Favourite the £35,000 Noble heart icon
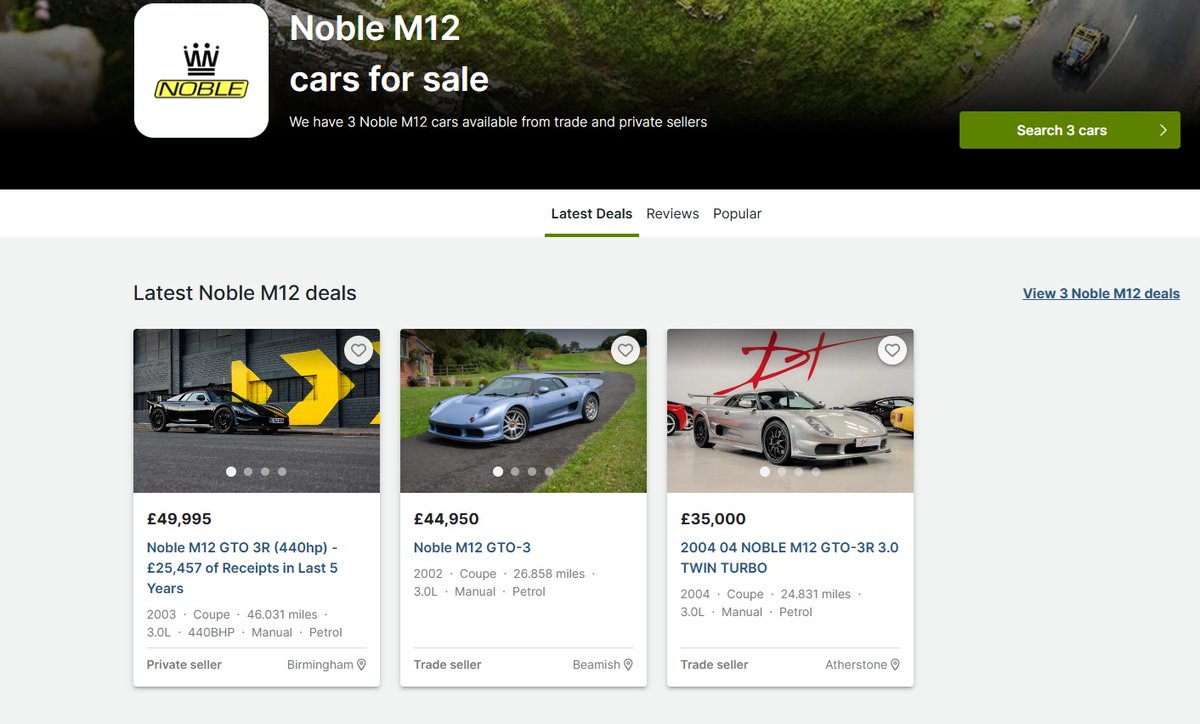Screen dimensions: 1200x724 [893, 350]
